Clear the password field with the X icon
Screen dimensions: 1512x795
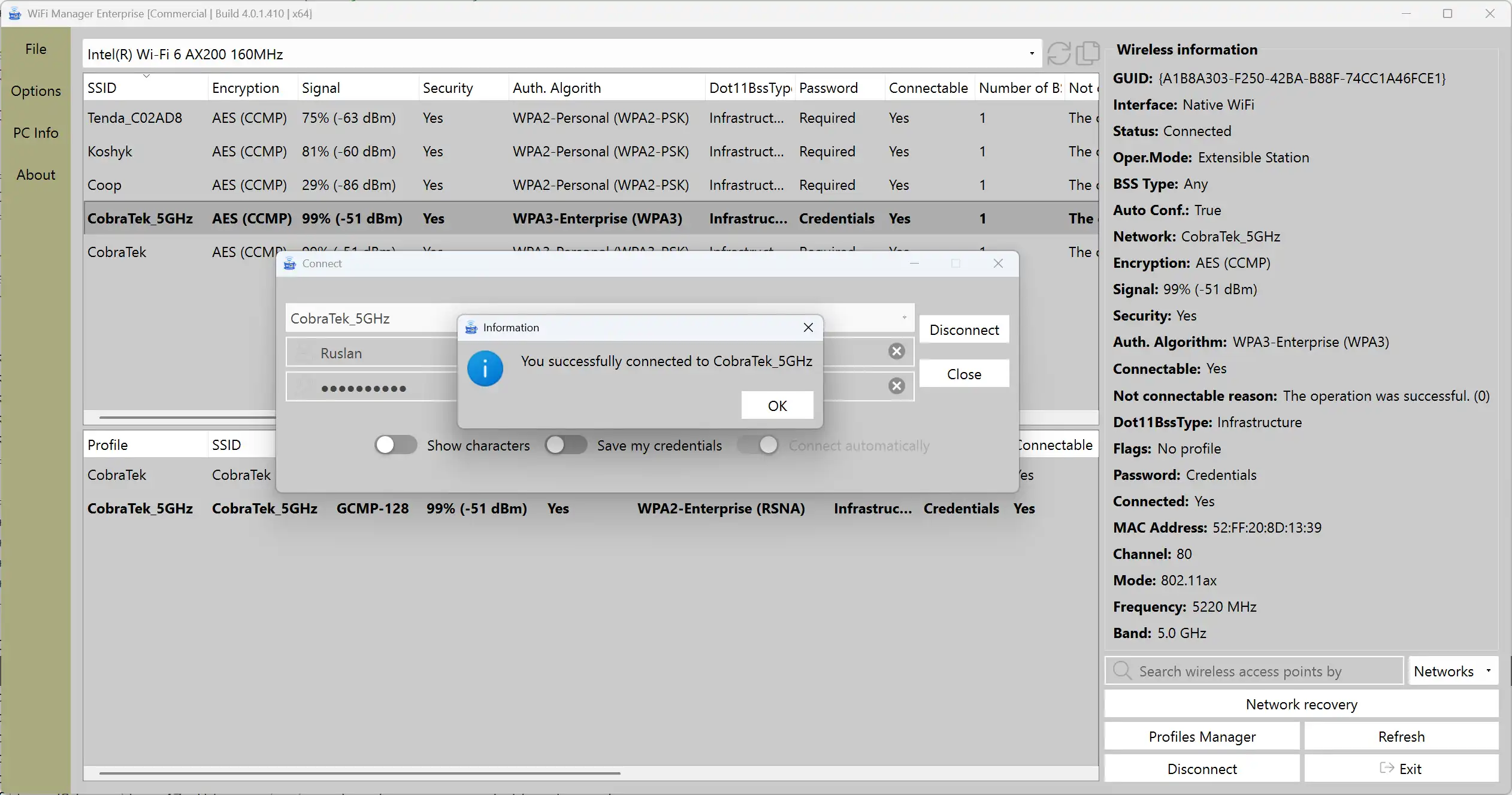[x=896, y=386]
